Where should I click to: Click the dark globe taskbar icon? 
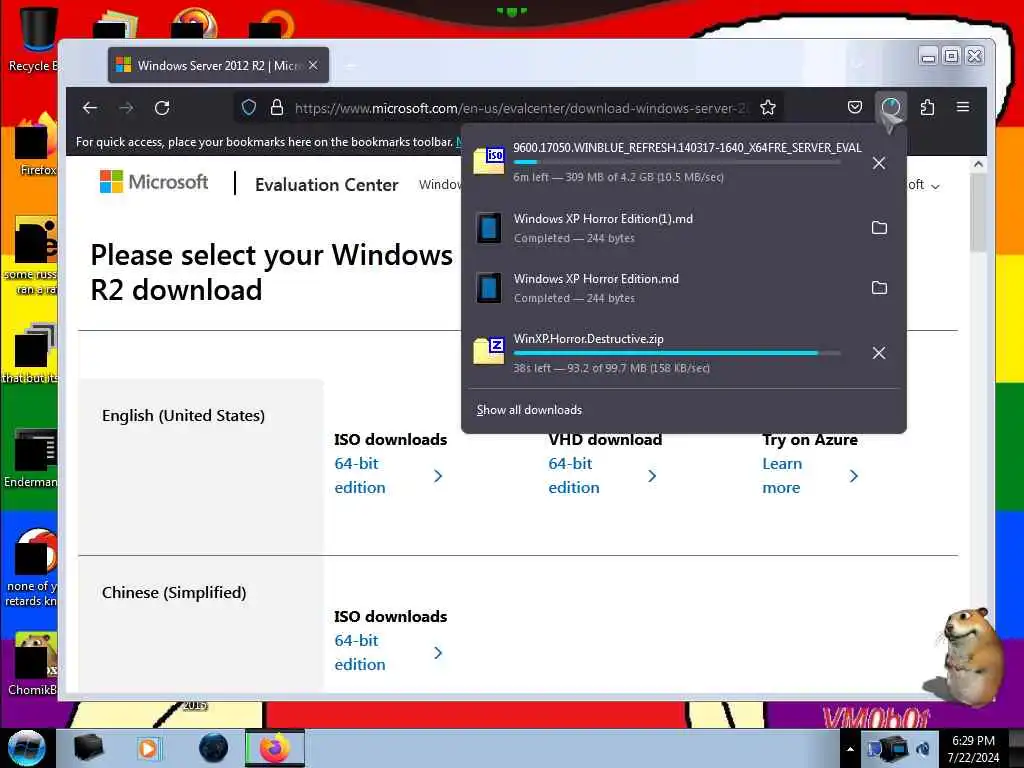click(x=213, y=748)
